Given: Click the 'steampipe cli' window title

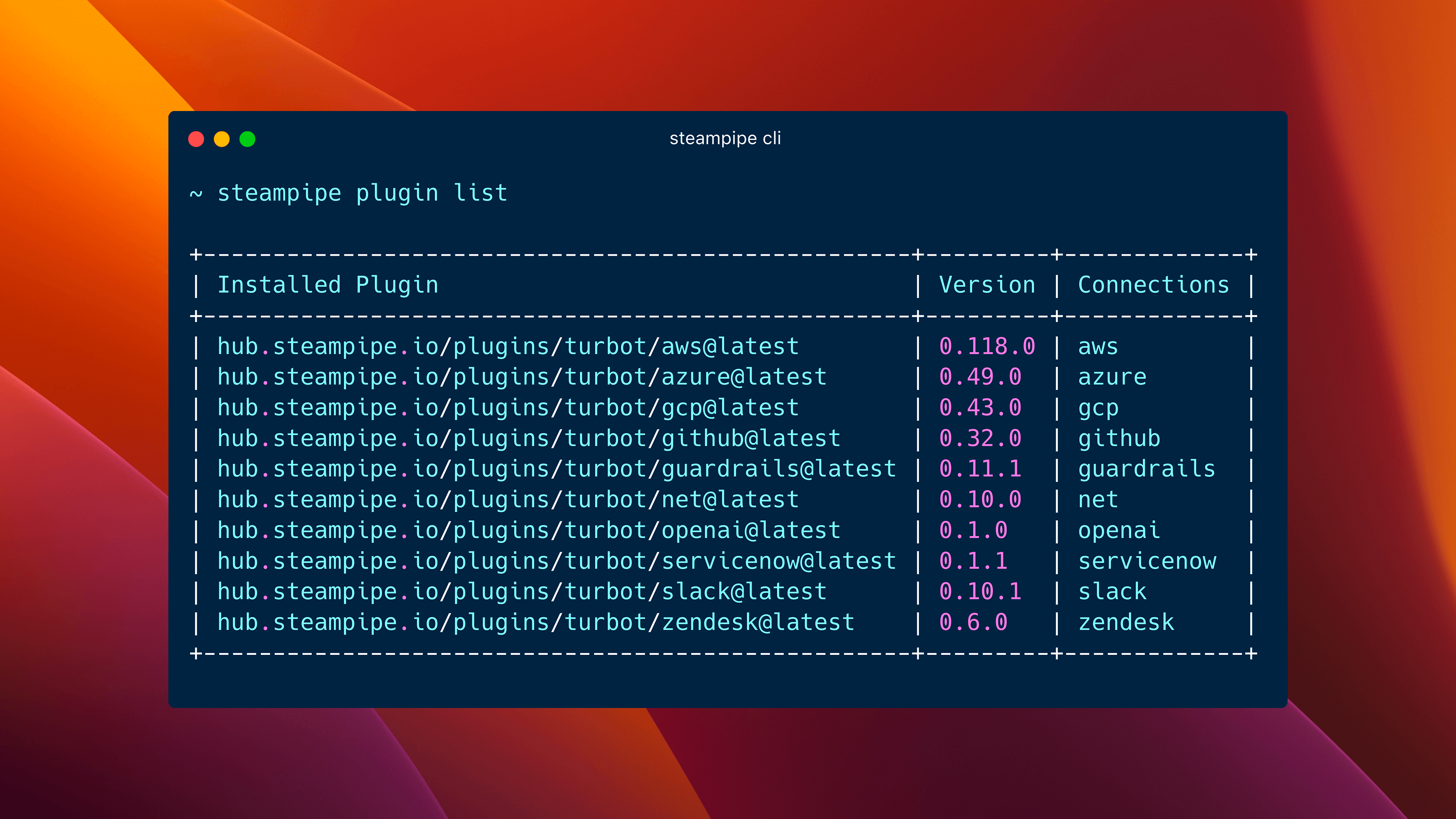Looking at the screenshot, I should click(725, 138).
